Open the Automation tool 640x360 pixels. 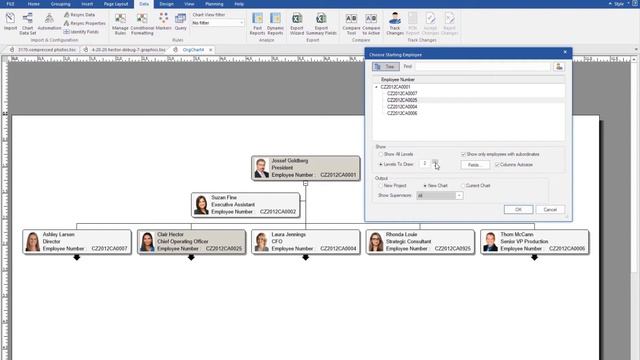[49, 22]
